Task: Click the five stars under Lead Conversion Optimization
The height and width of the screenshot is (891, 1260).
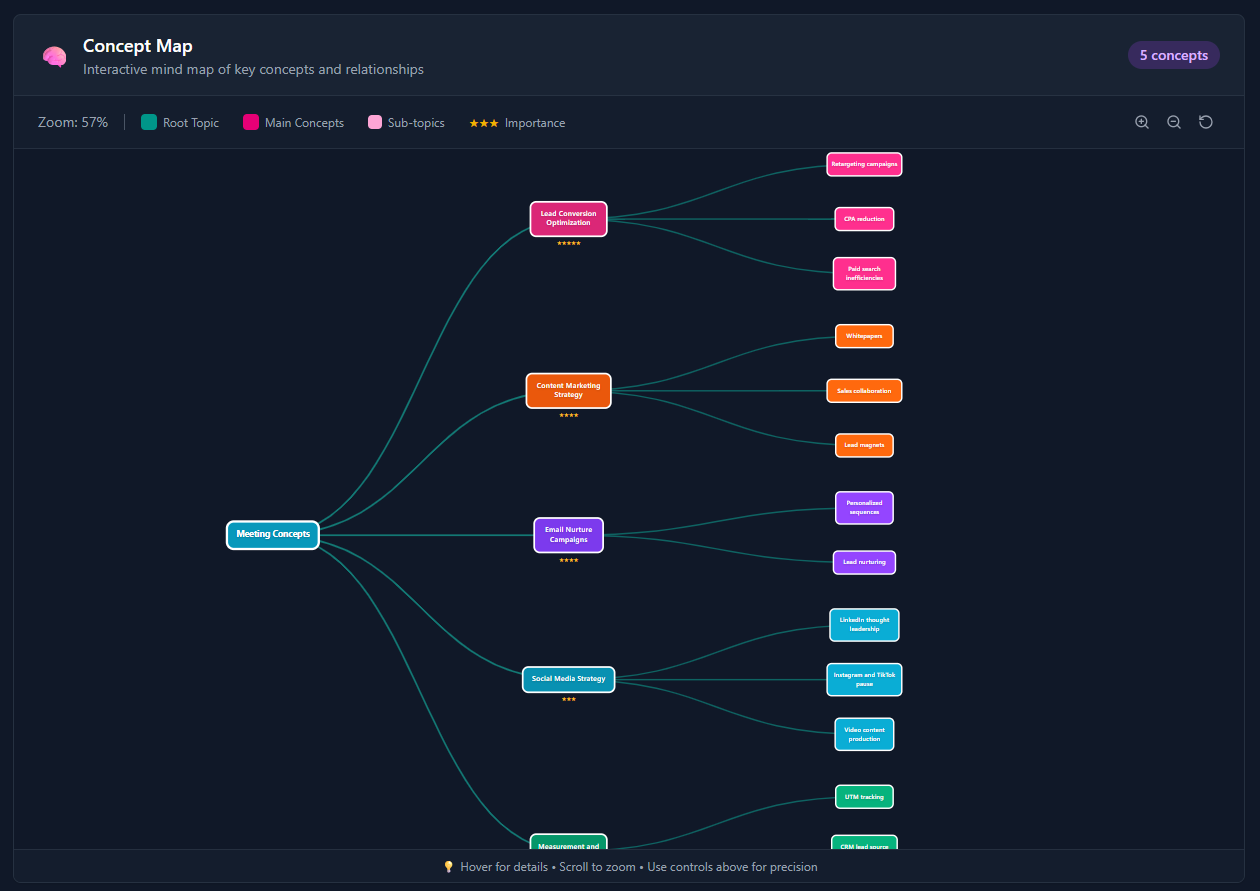Action: coord(568,242)
